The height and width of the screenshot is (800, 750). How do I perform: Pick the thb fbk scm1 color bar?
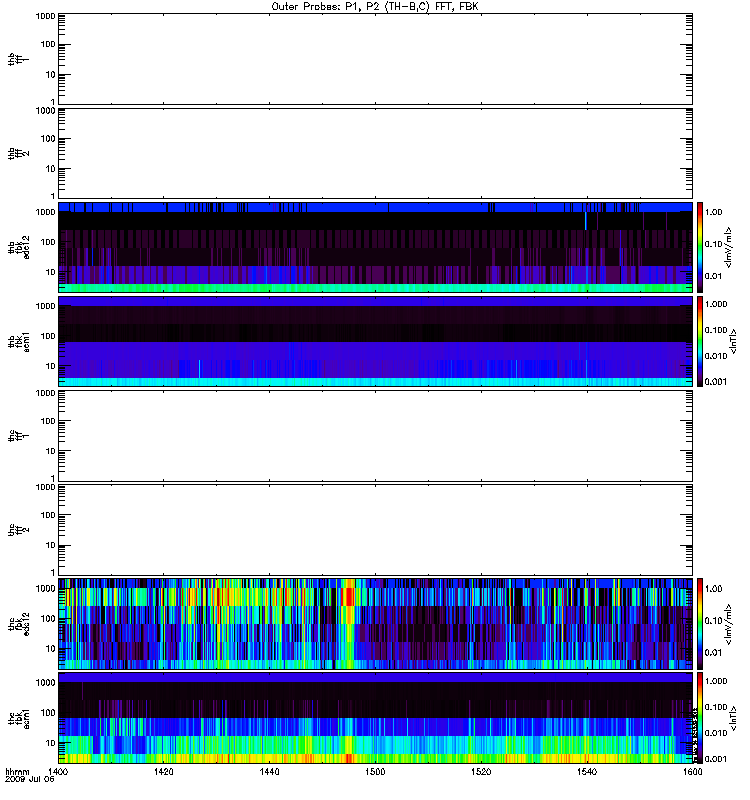[x=700, y=341]
